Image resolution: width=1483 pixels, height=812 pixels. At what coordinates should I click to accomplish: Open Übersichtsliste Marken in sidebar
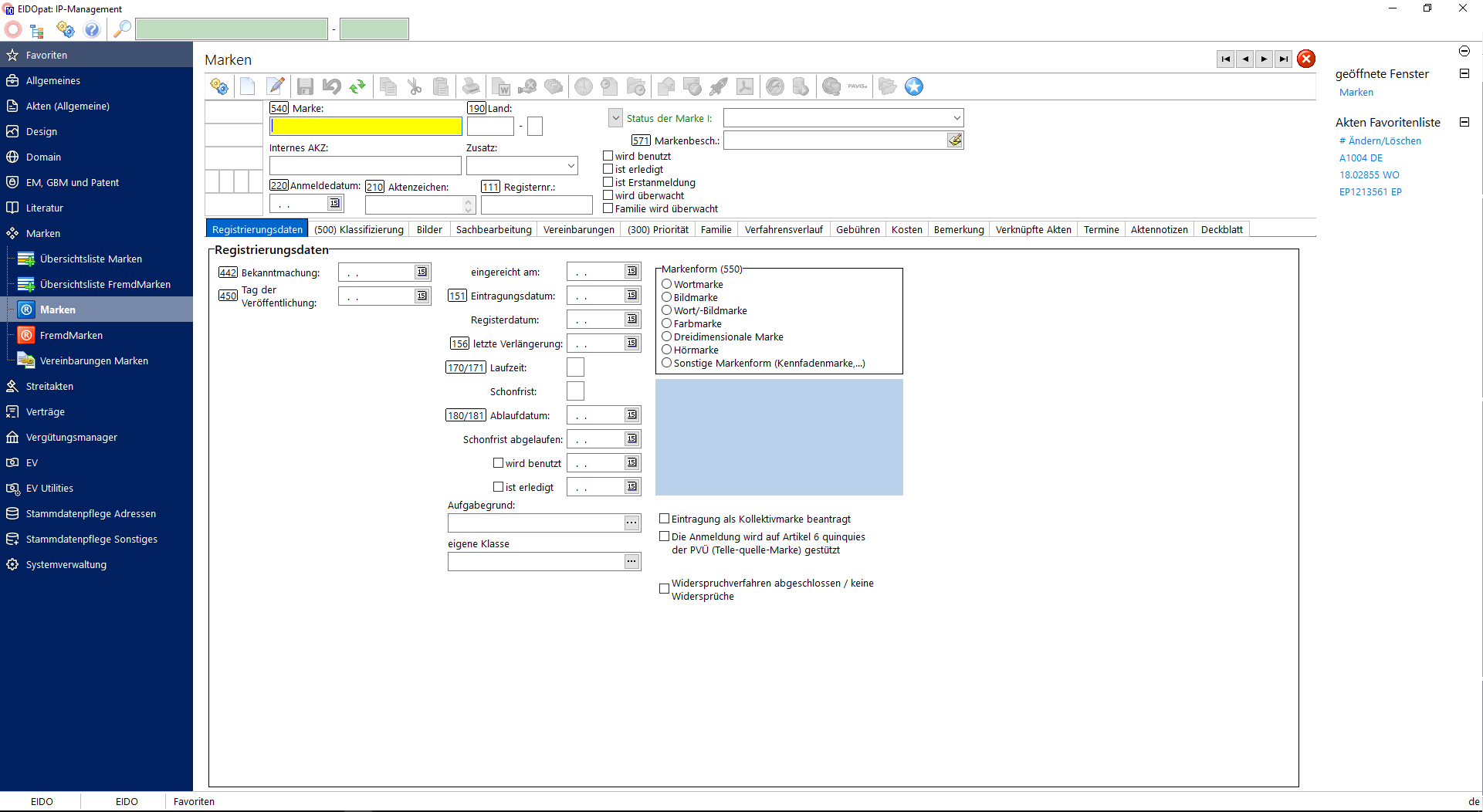tap(91, 259)
